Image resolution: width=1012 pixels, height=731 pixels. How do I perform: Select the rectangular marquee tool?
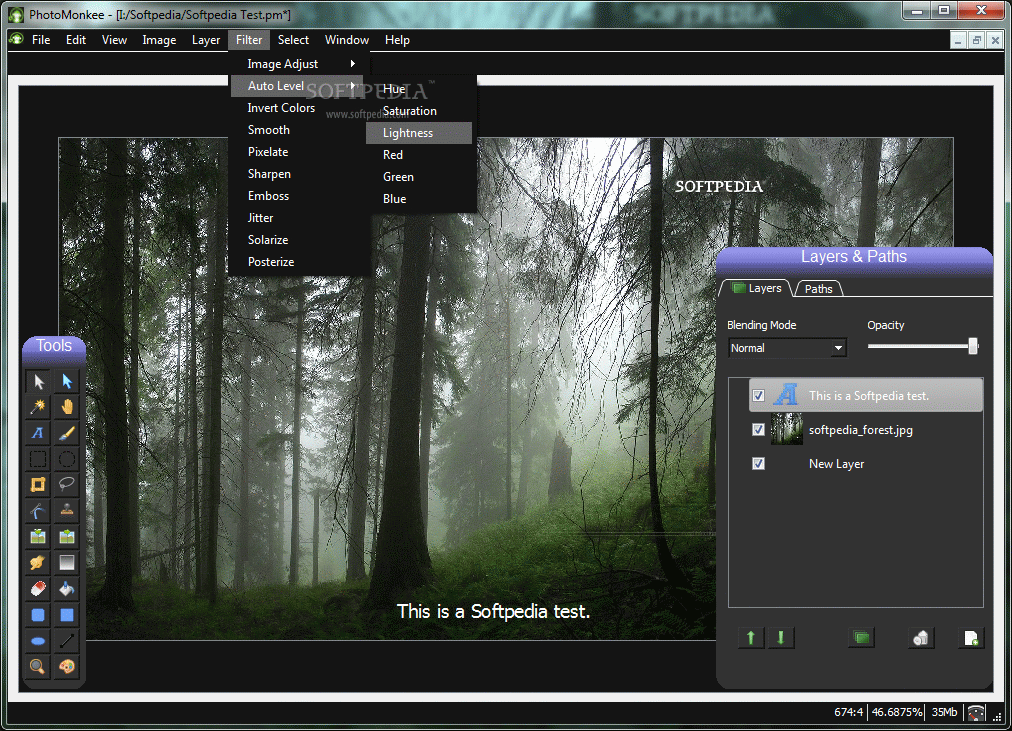(38, 459)
